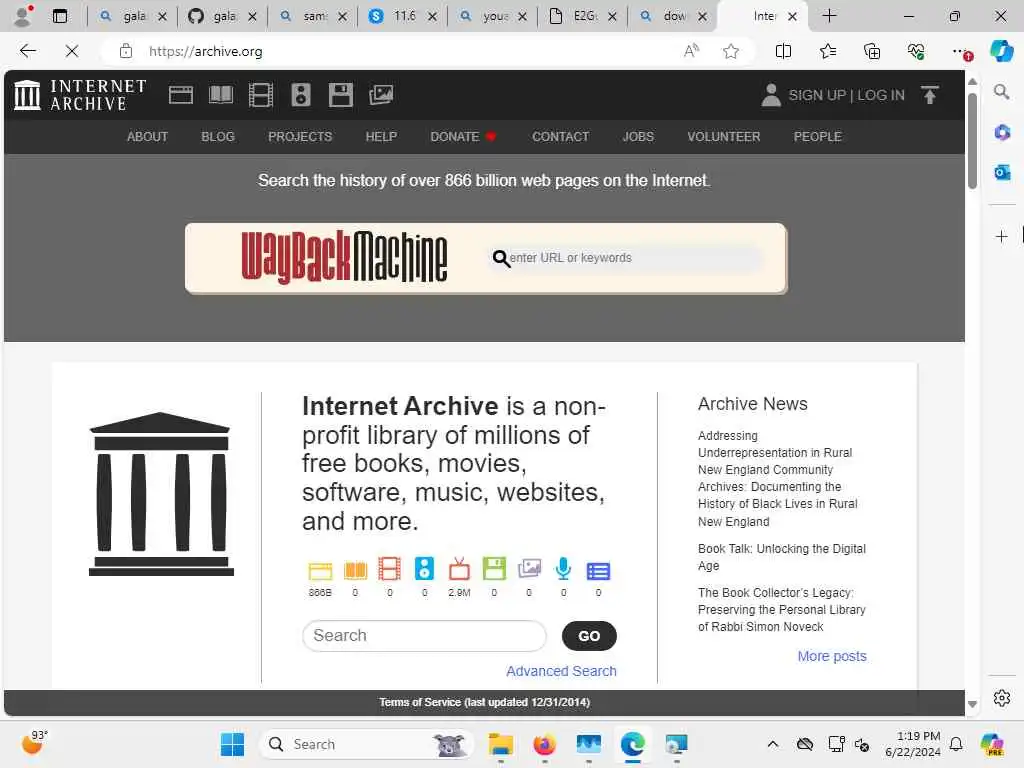Viewport: 1024px width, 768px height.
Task: Click PEOPLE in the navigation bar
Action: click(x=817, y=136)
